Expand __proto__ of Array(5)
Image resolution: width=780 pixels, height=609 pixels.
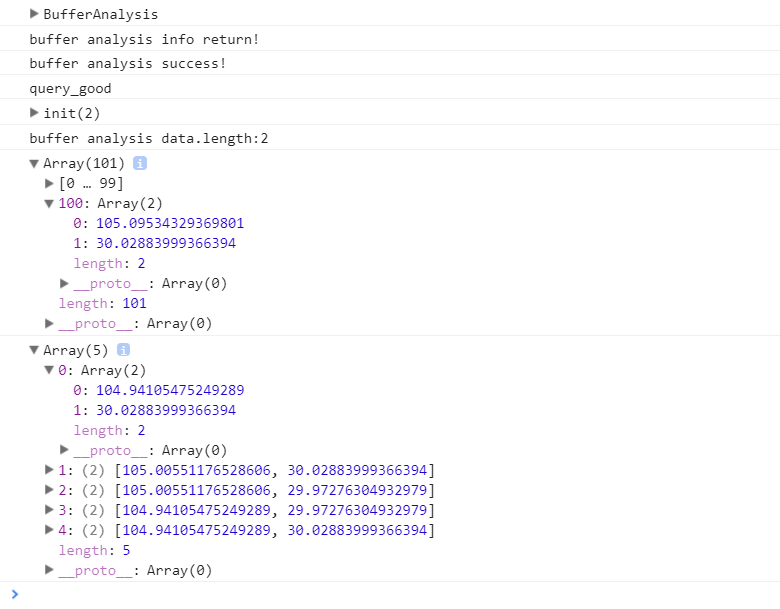(50, 570)
